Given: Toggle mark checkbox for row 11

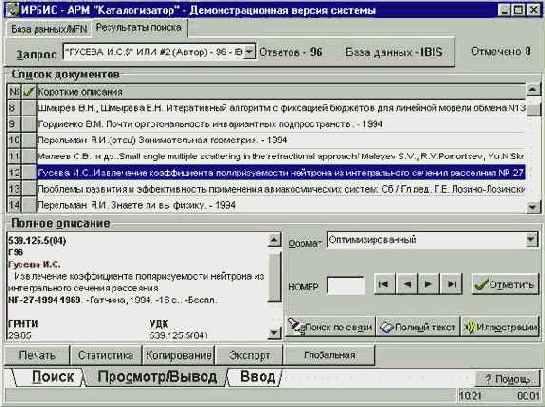Looking at the screenshot, I should tap(29, 156).
